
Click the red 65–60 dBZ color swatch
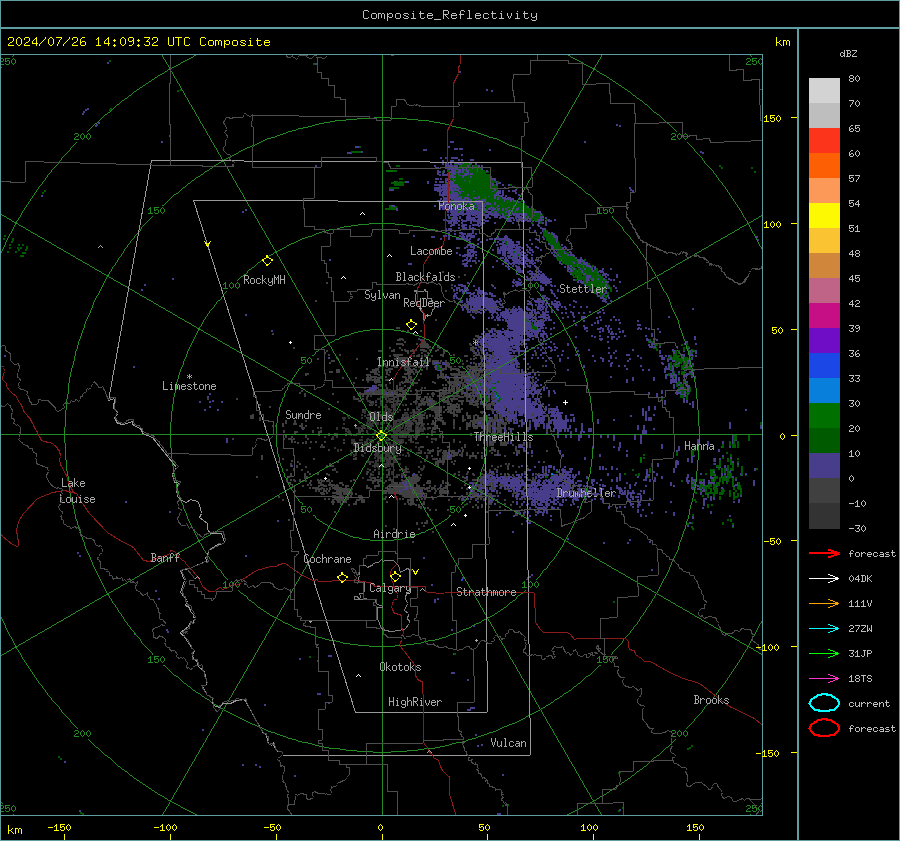[824, 141]
